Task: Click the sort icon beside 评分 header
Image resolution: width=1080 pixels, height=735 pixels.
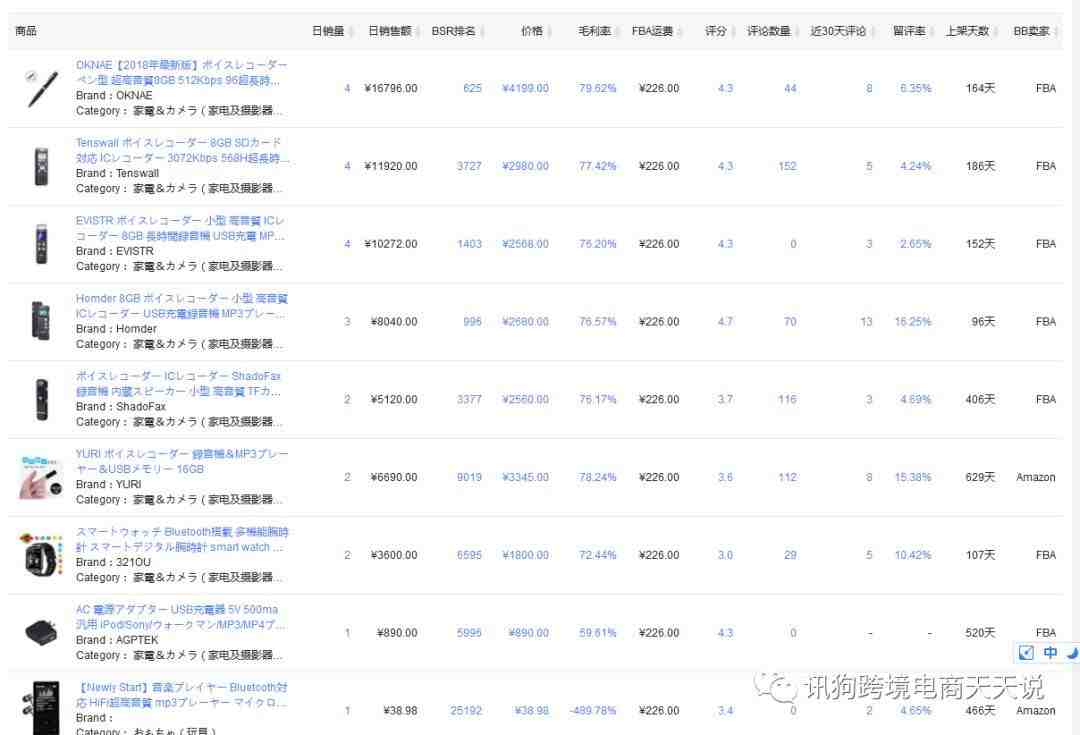Action: pos(733,32)
